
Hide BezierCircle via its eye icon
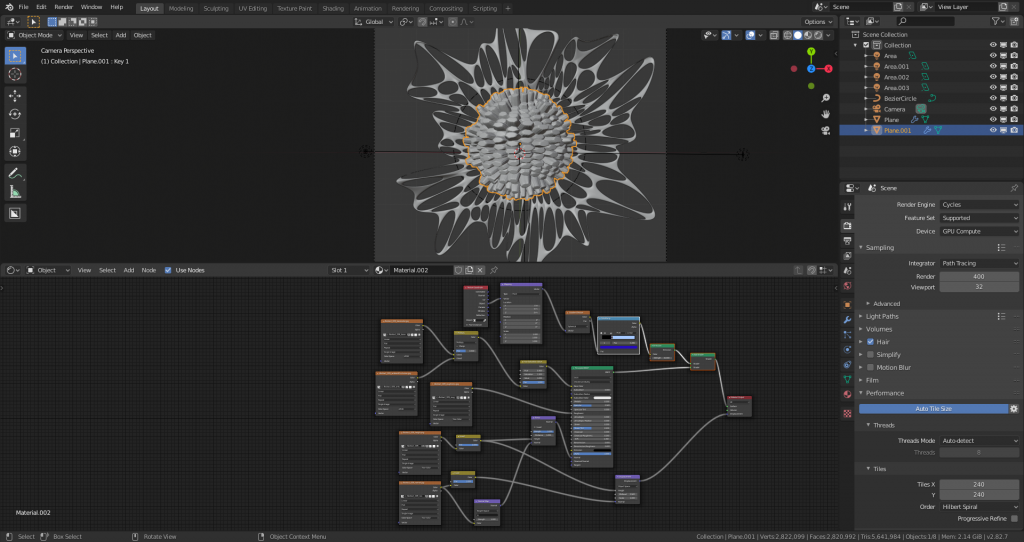click(x=993, y=99)
